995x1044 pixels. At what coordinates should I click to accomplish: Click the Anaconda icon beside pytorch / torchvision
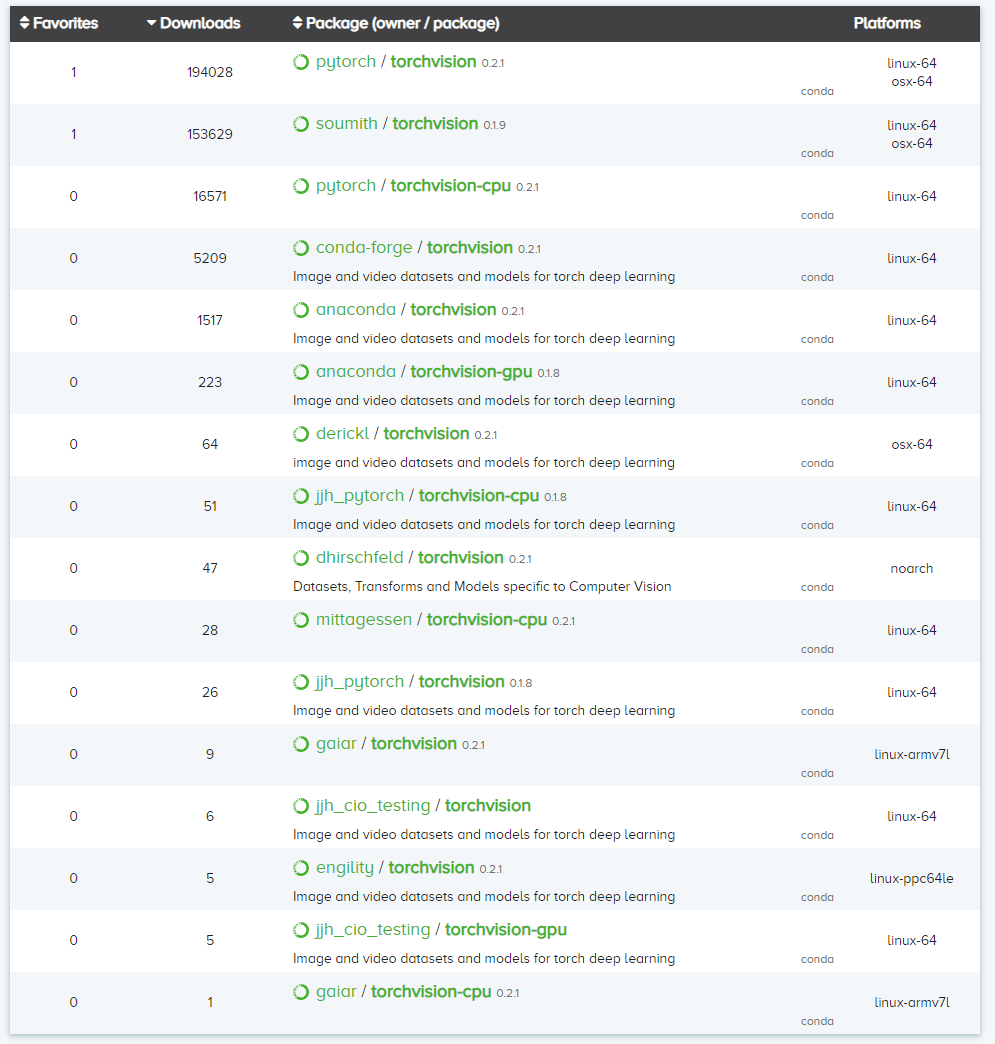coord(301,62)
